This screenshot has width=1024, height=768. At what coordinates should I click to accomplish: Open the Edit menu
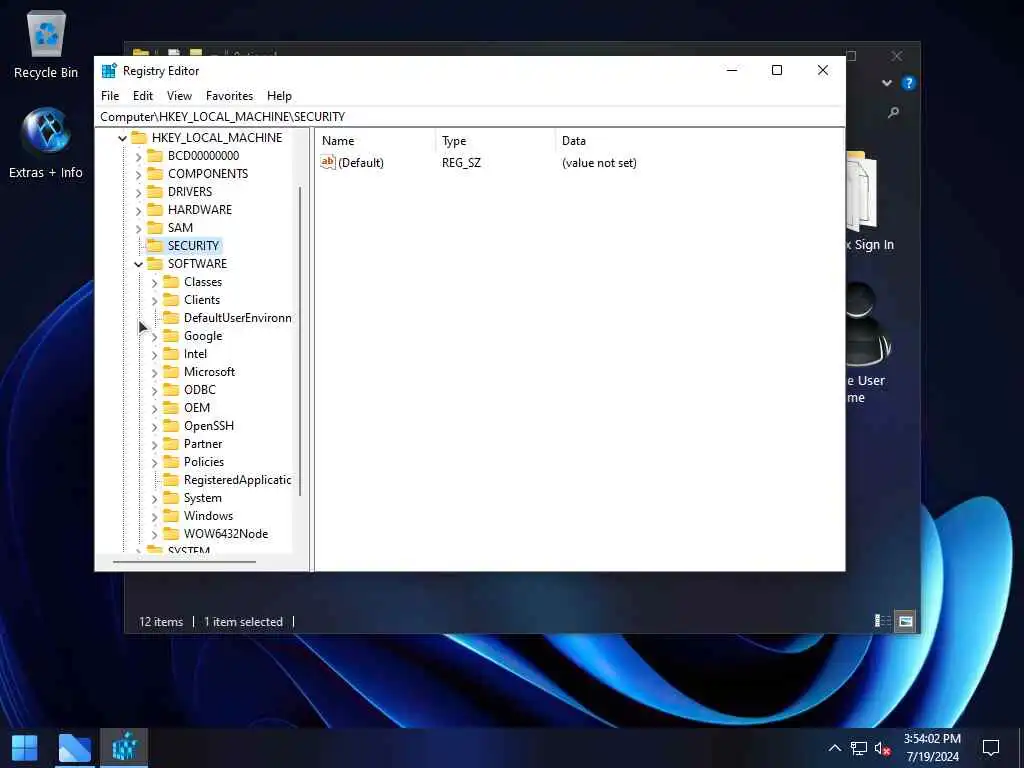(142, 96)
